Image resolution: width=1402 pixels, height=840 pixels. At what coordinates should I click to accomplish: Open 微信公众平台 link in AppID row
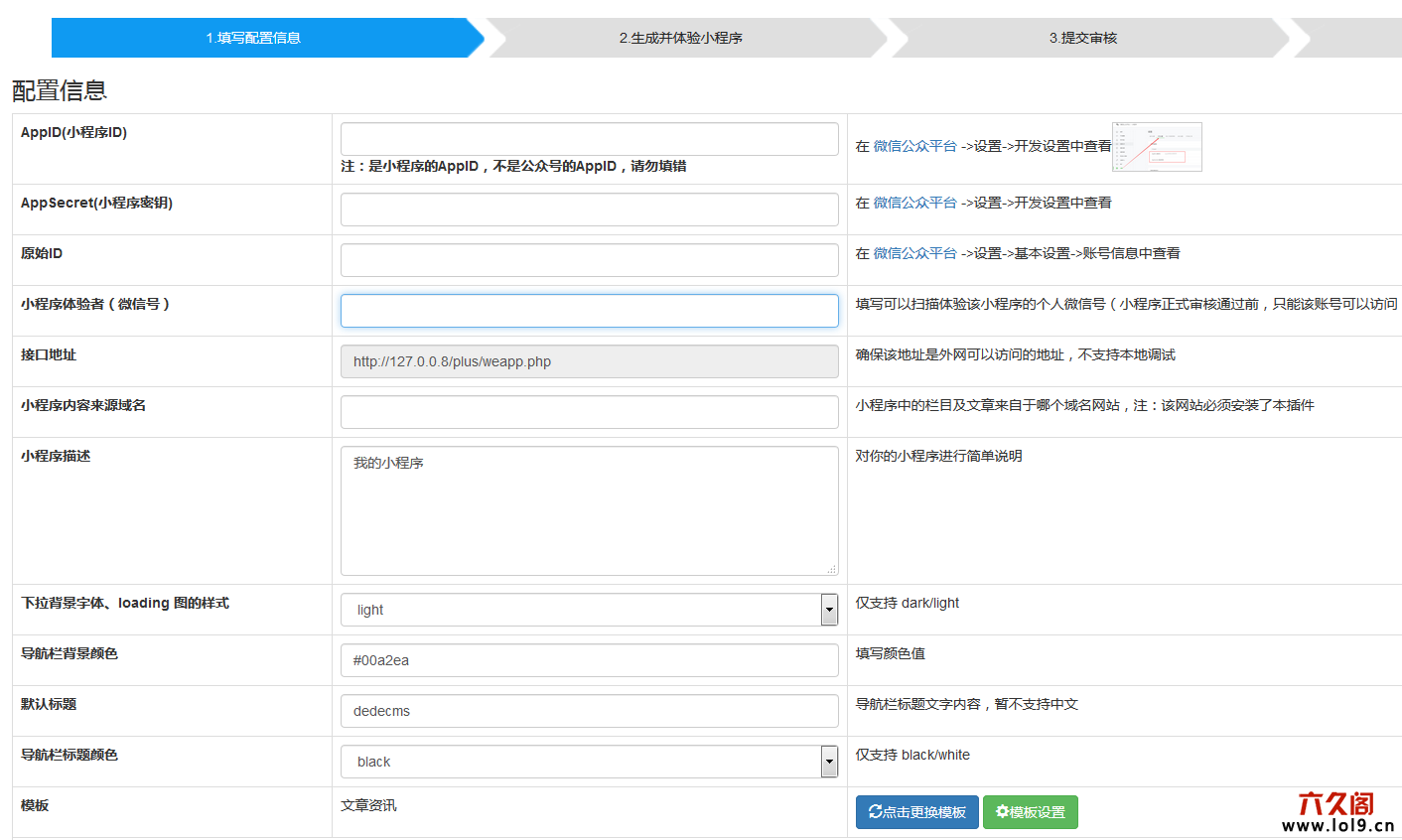914,146
